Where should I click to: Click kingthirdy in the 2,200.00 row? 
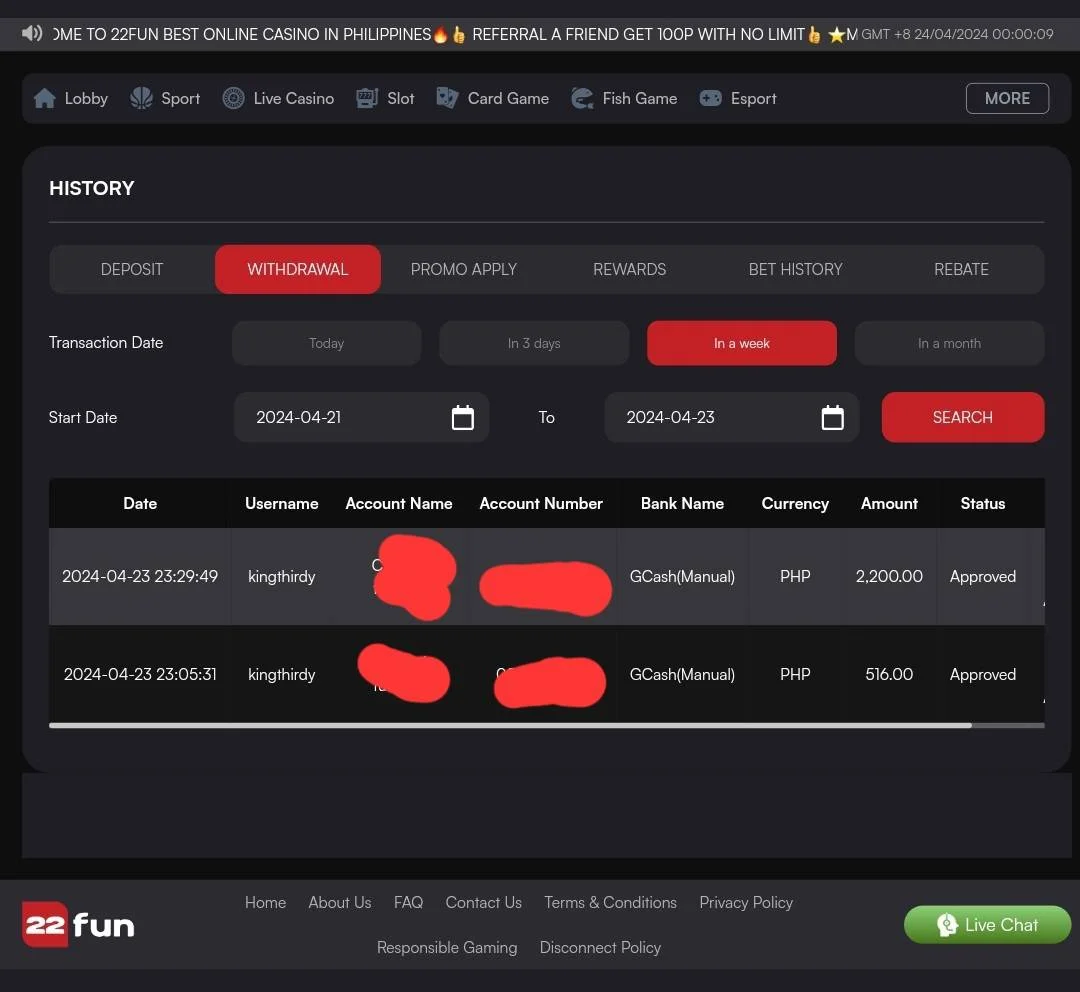282,576
